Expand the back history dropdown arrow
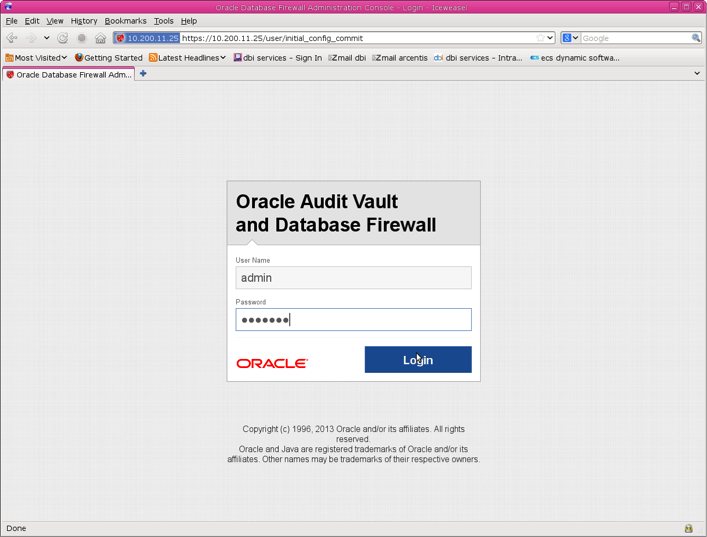Viewport: 707px width, 537px height. point(46,38)
